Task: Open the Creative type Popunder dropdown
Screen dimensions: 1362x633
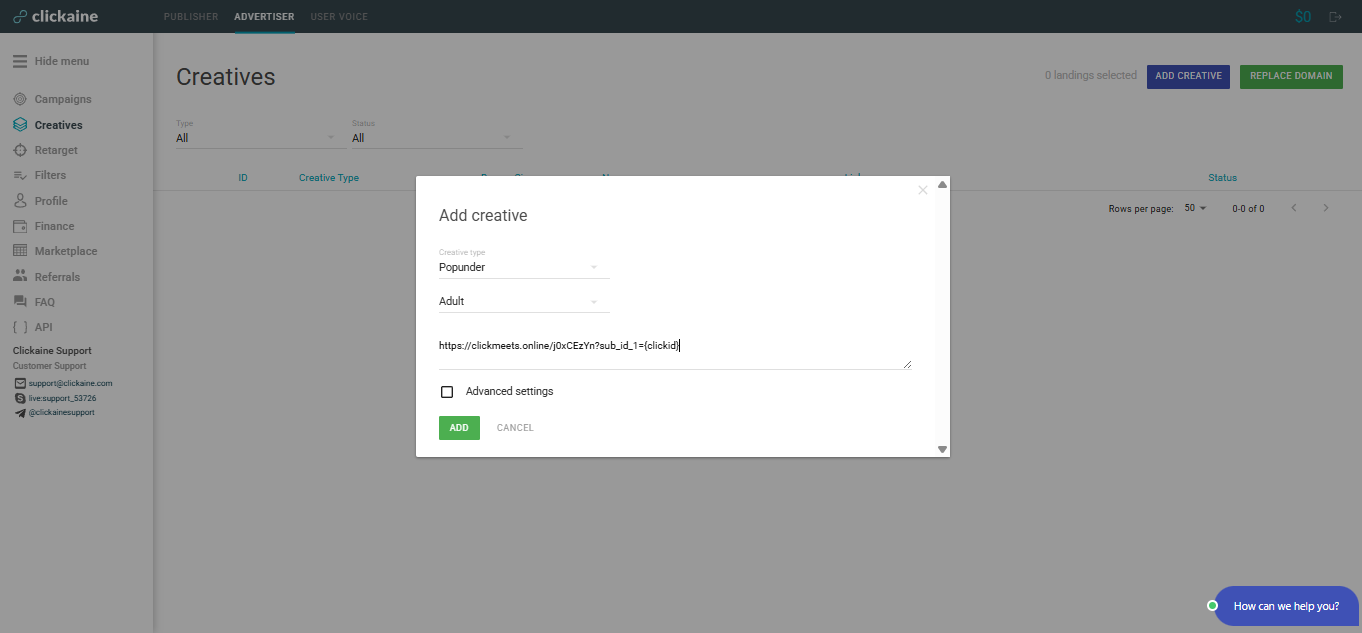Action: tap(523, 268)
